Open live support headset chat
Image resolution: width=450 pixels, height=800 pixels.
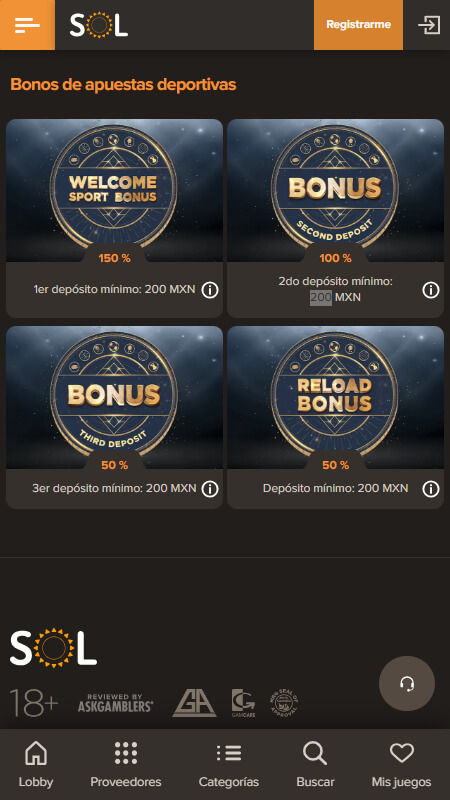[407, 684]
